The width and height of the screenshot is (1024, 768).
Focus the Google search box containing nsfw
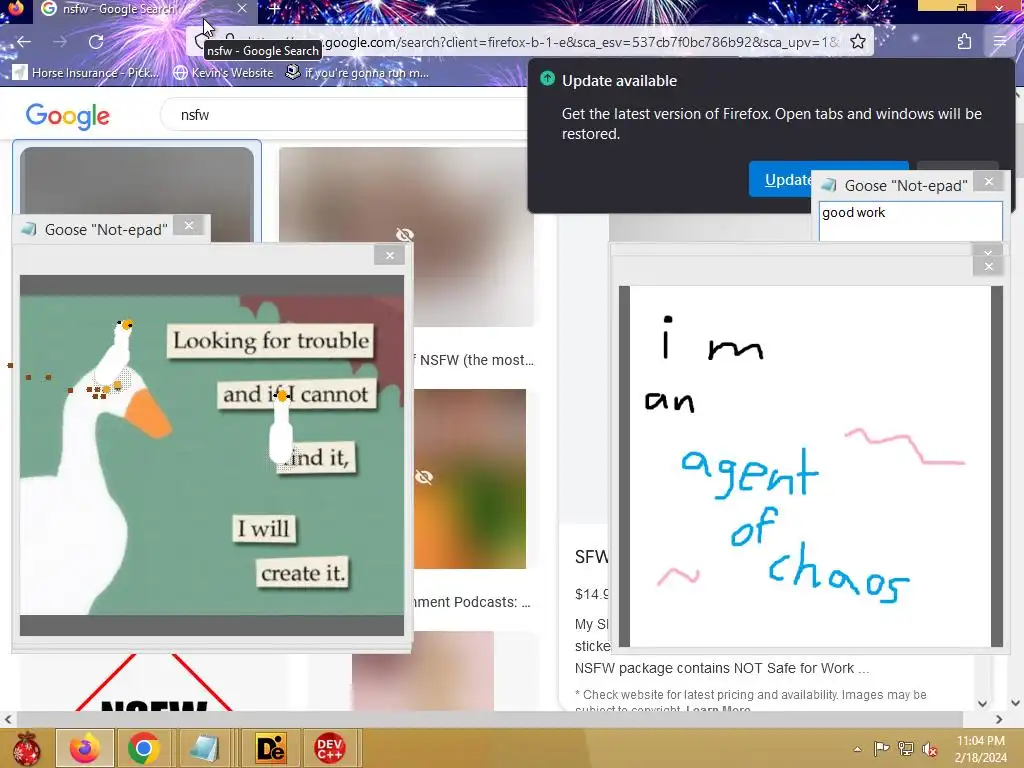tap(346, 115)
